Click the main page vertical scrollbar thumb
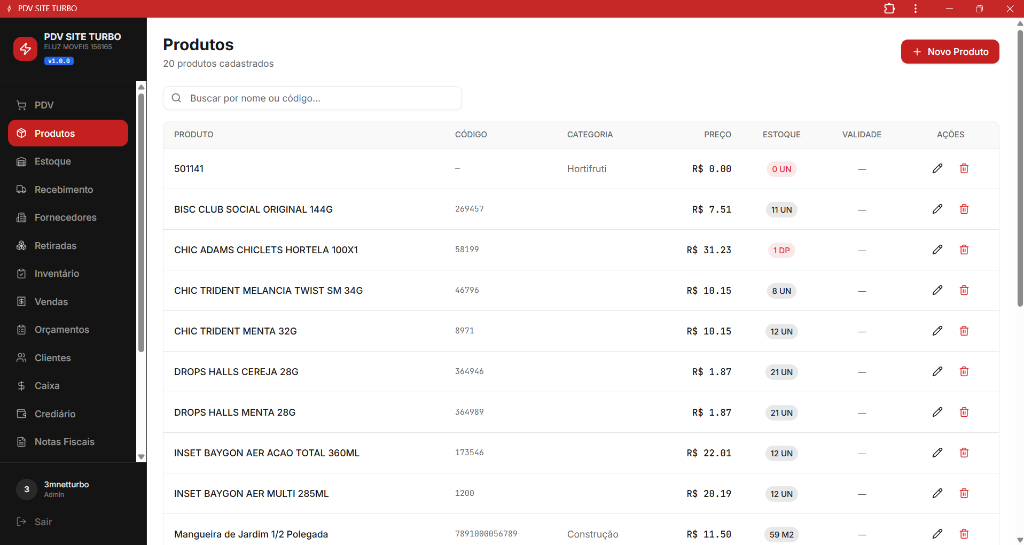 point(1020,166)
